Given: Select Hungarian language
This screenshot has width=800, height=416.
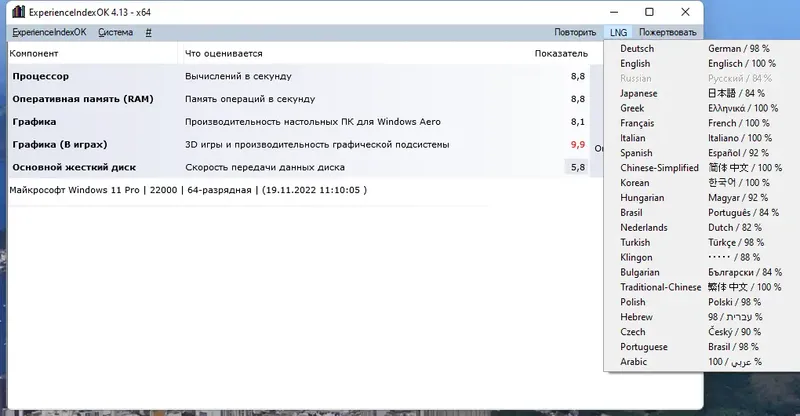Looking at the screenshot, I should (x=702, y=198).
